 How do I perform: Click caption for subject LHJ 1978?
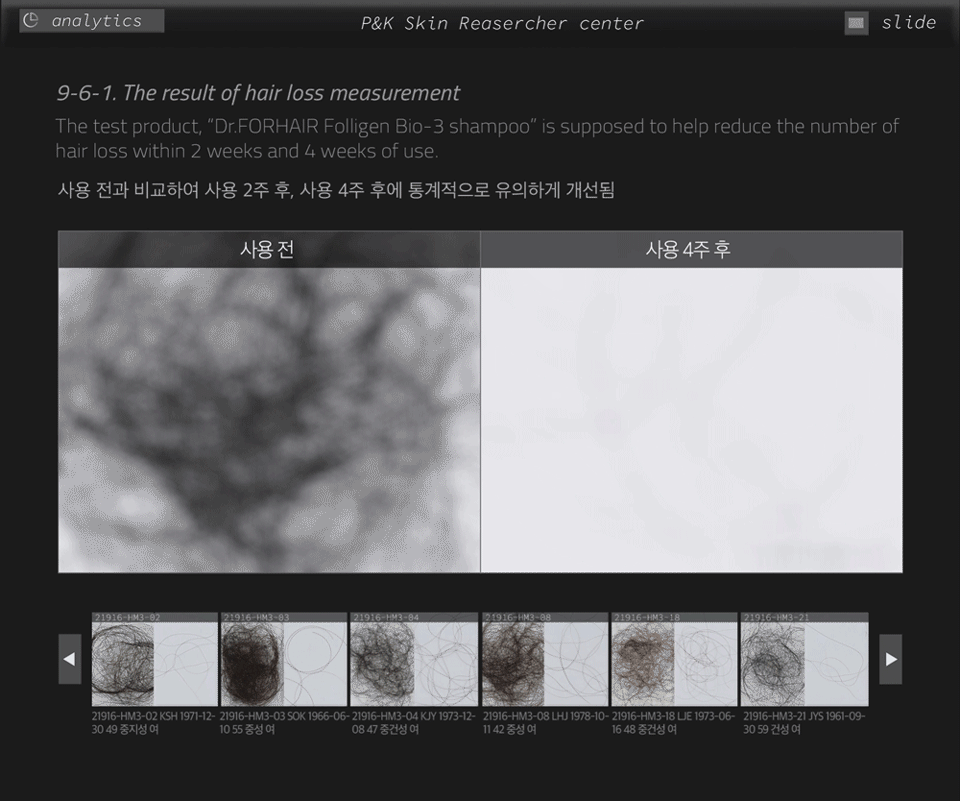pos(544,722)
